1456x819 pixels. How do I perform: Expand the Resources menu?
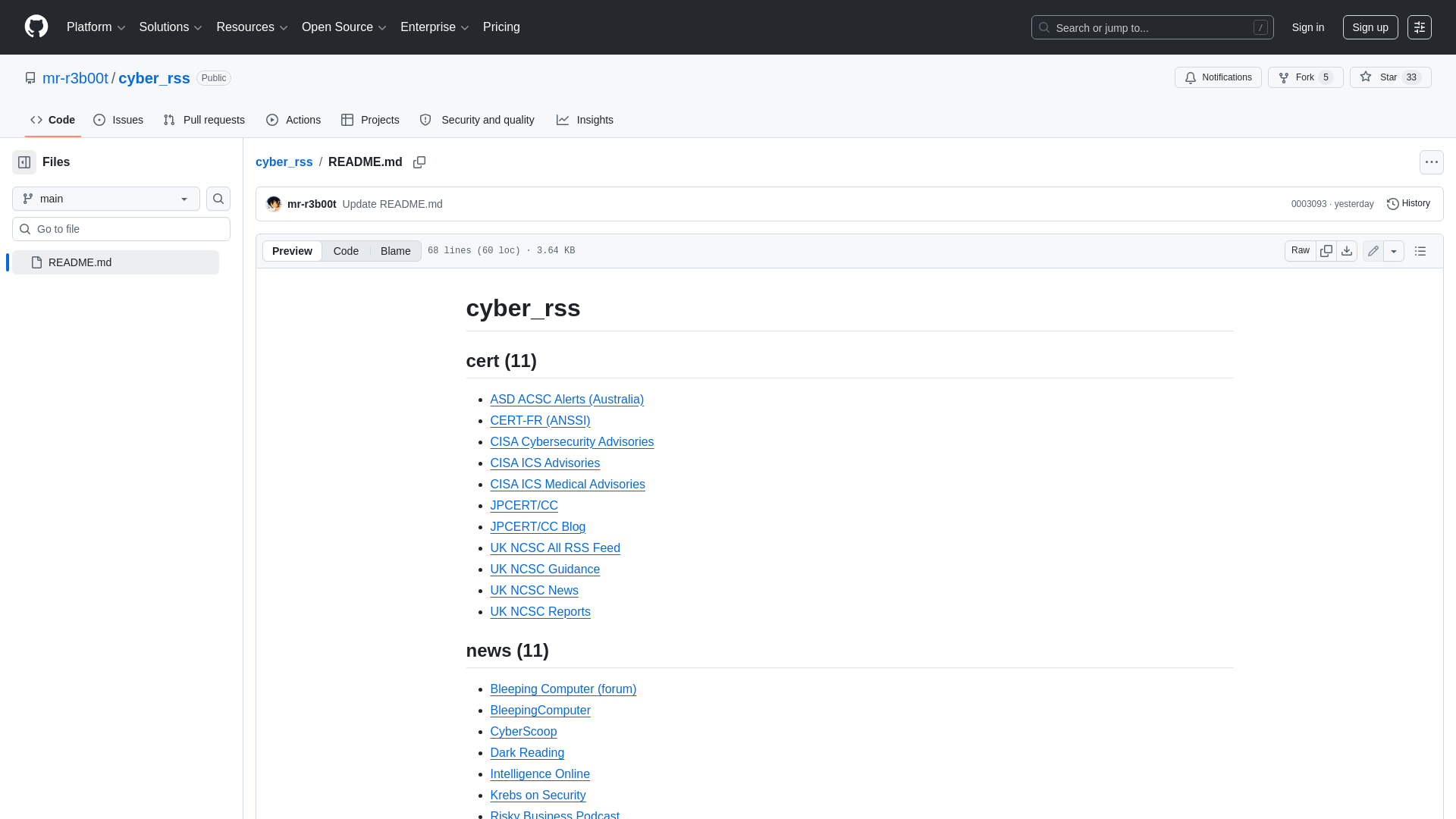(x=252, y=27)
